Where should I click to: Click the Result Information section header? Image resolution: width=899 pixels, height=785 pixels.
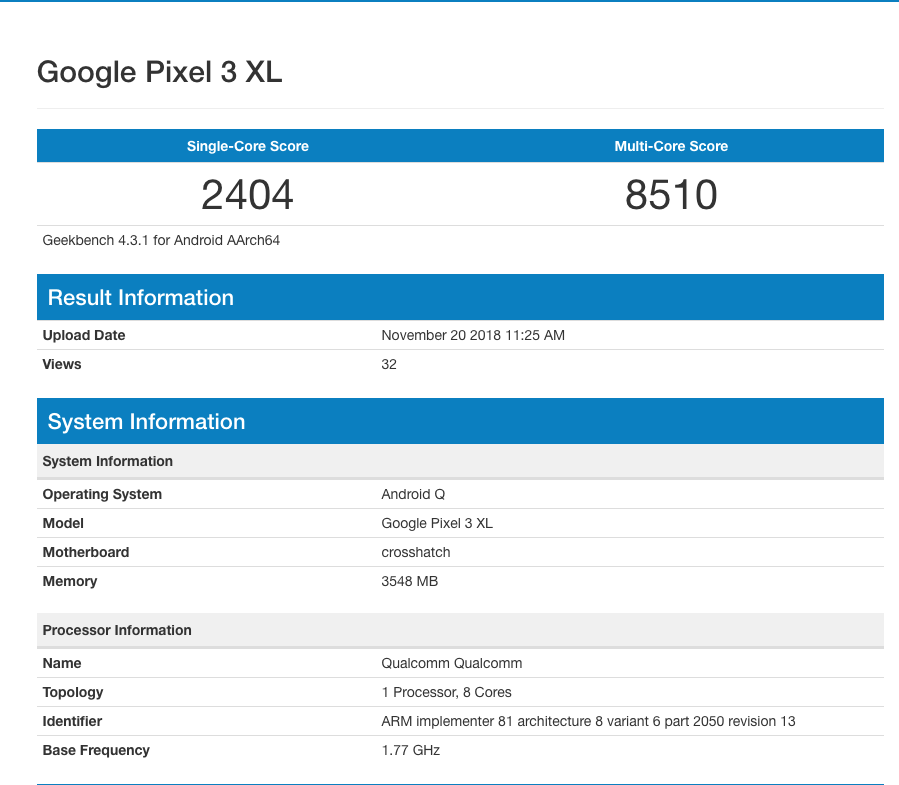pyautogui.click(x=139, y=297)
